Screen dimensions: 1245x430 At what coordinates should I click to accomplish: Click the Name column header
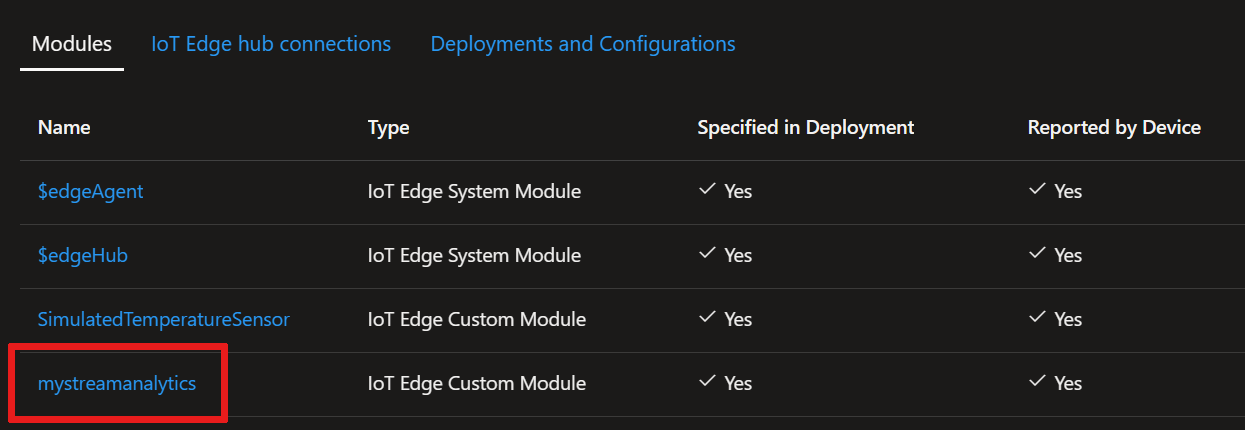pos(64,127)
